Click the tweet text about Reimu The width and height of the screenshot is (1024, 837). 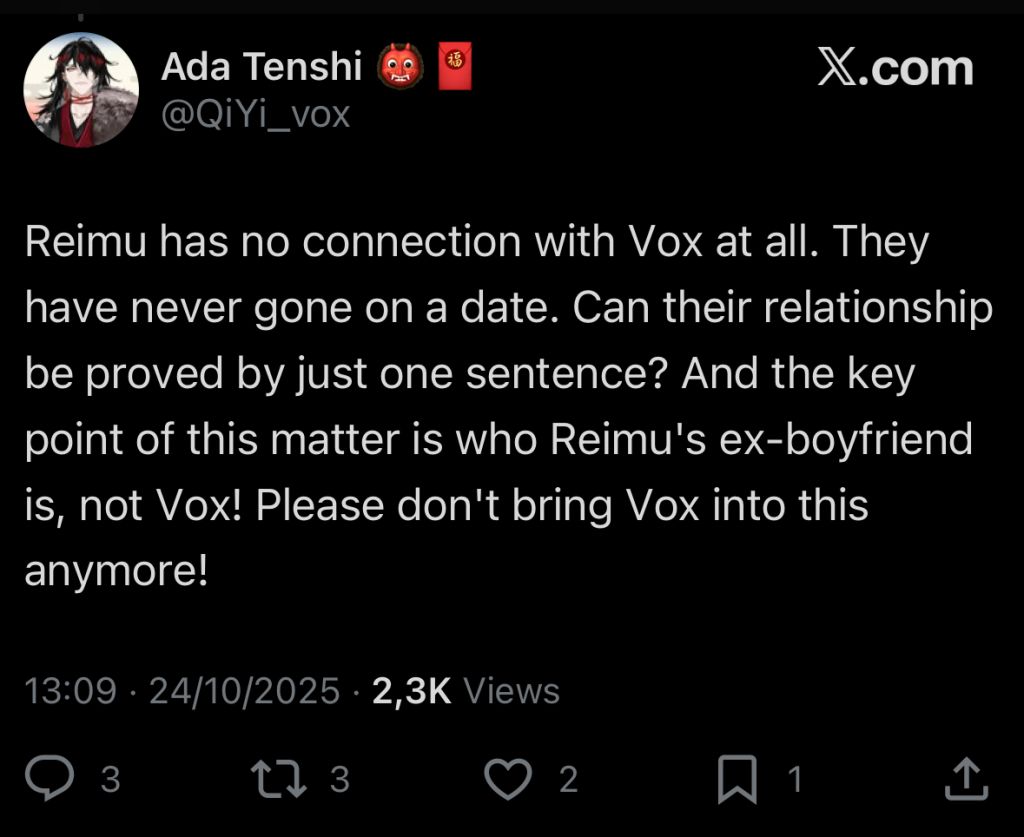point(509,406)
